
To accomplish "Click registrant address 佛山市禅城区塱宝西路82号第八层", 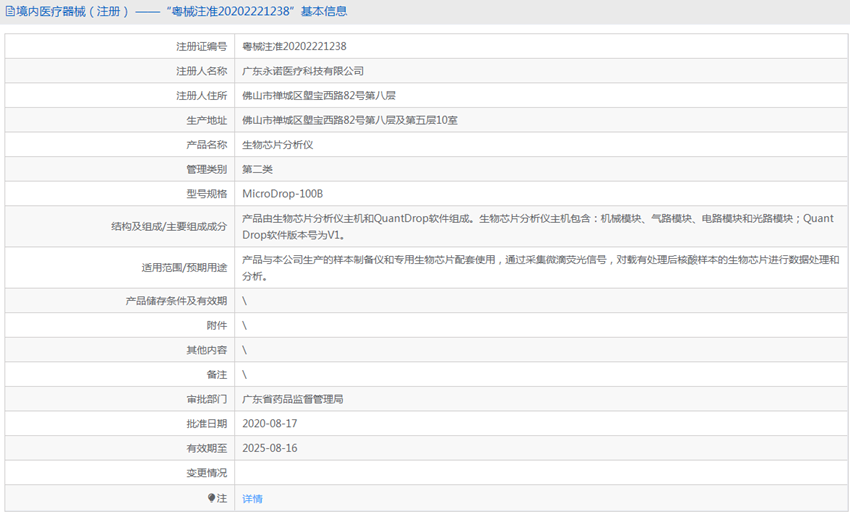I will (319, 96).
